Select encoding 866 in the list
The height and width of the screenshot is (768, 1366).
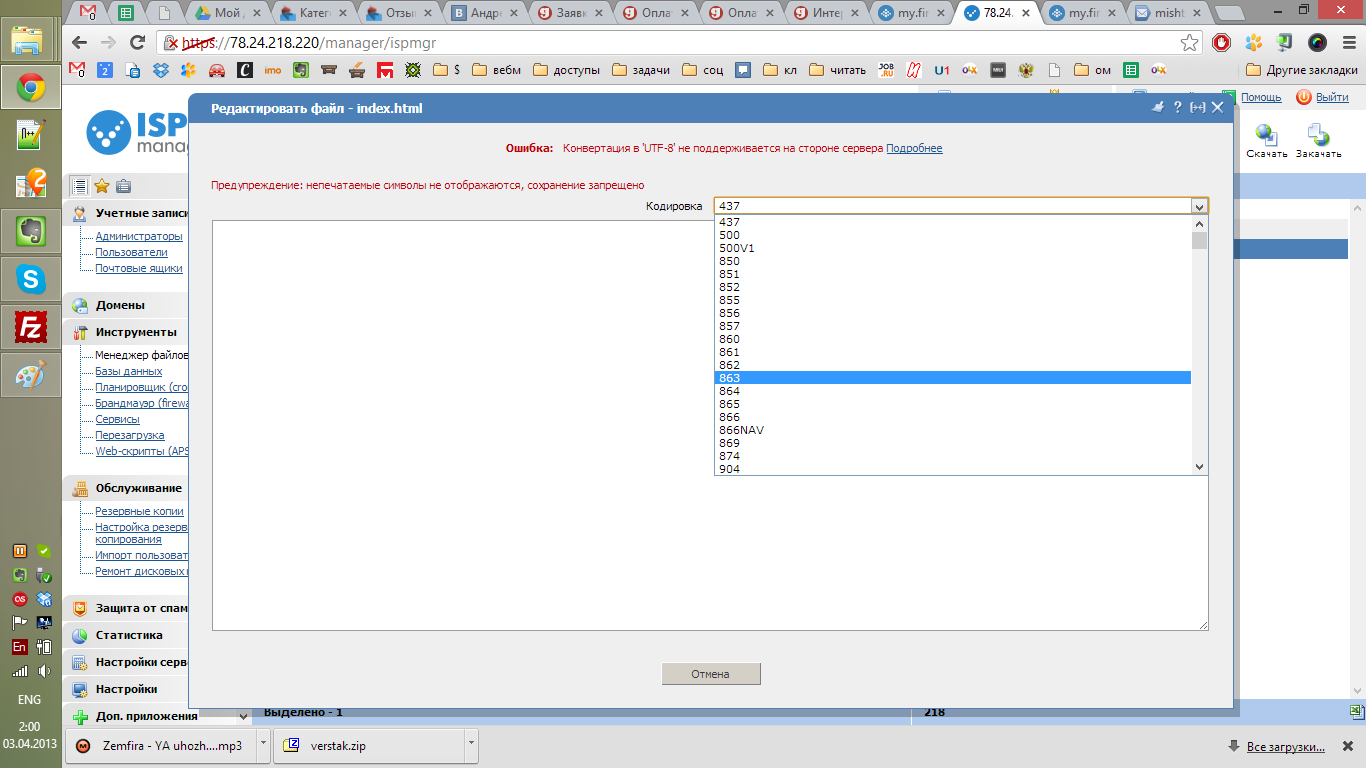coord(729,417)
